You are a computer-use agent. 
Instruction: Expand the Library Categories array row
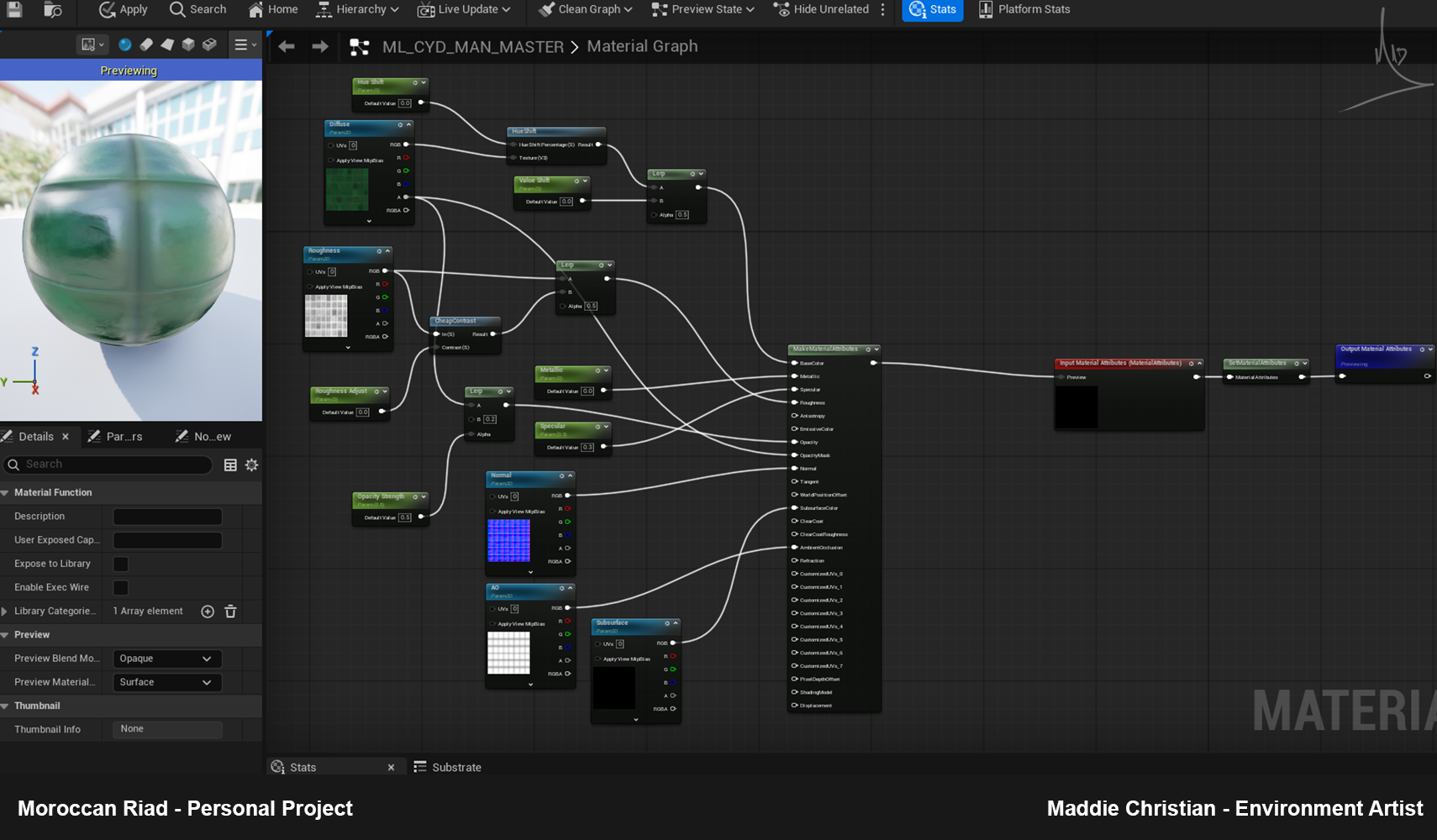click(x=5, y=612)
